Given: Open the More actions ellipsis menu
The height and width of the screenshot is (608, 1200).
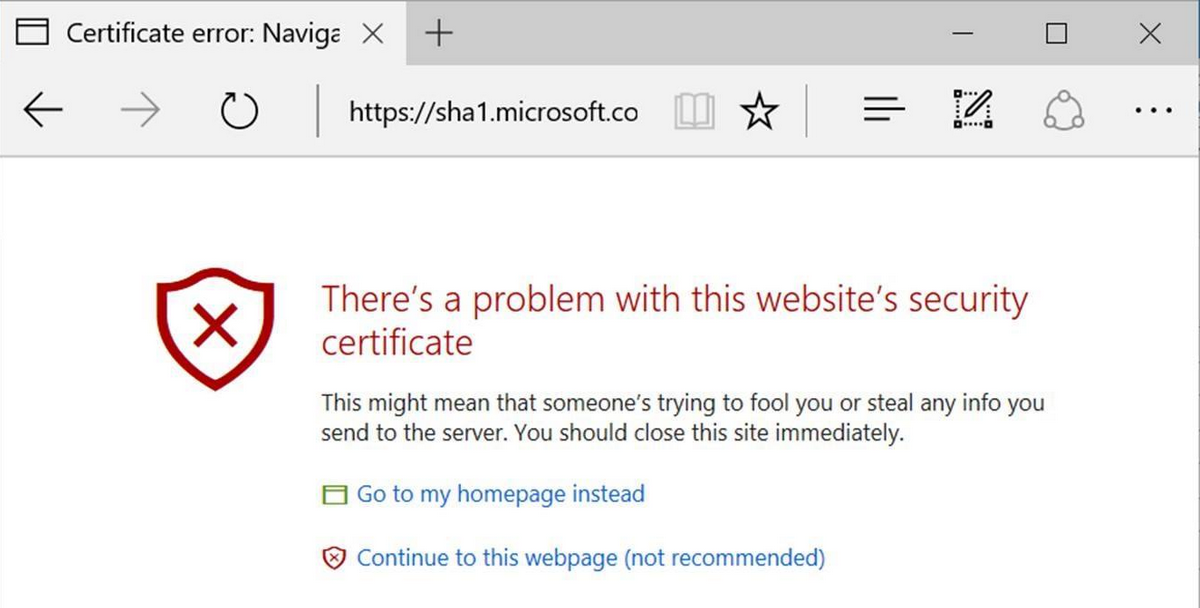Looking at the screenshot, I should click(x=1154, y=111).
